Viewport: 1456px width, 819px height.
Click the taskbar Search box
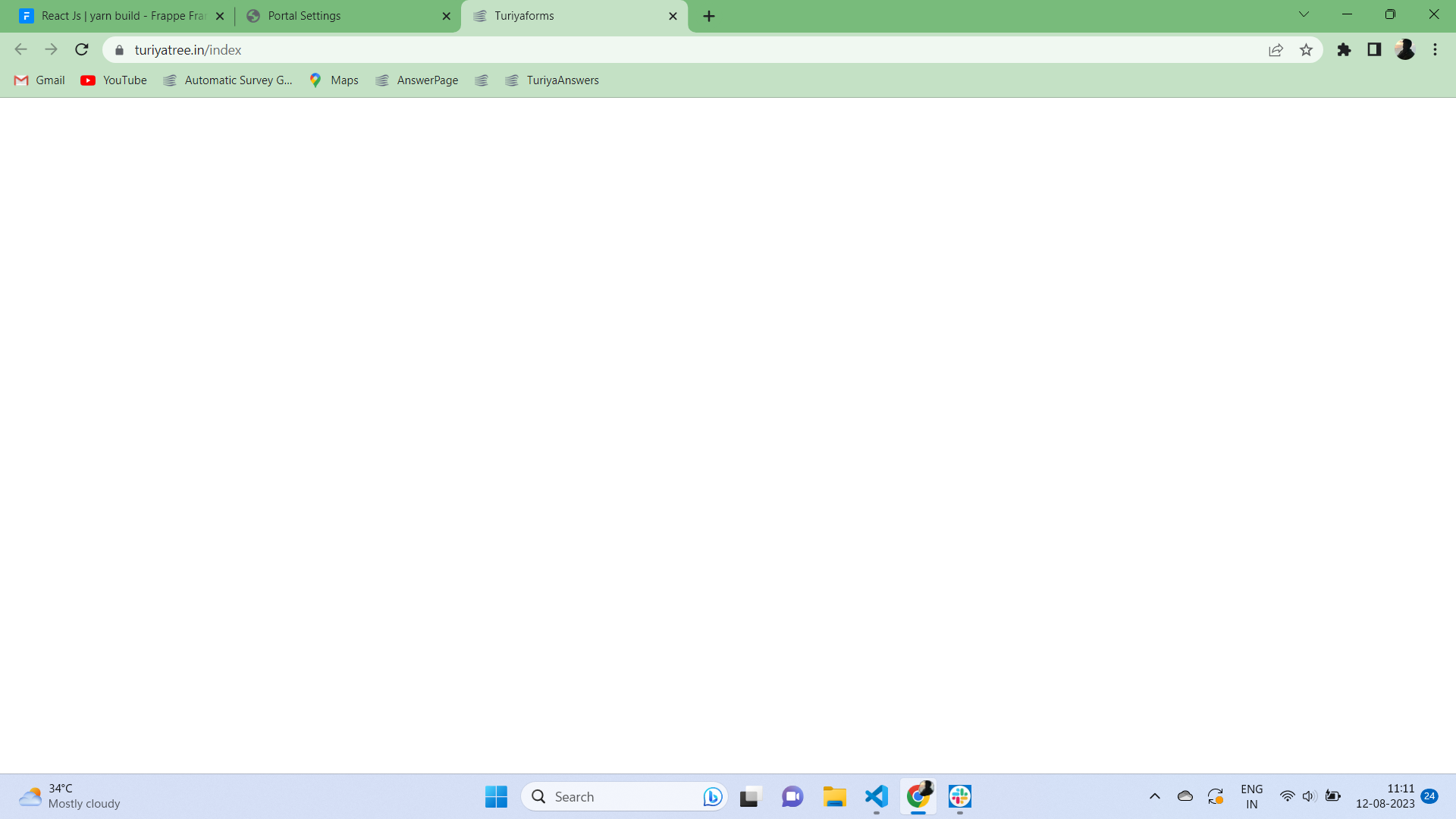[x=624, y=796]
